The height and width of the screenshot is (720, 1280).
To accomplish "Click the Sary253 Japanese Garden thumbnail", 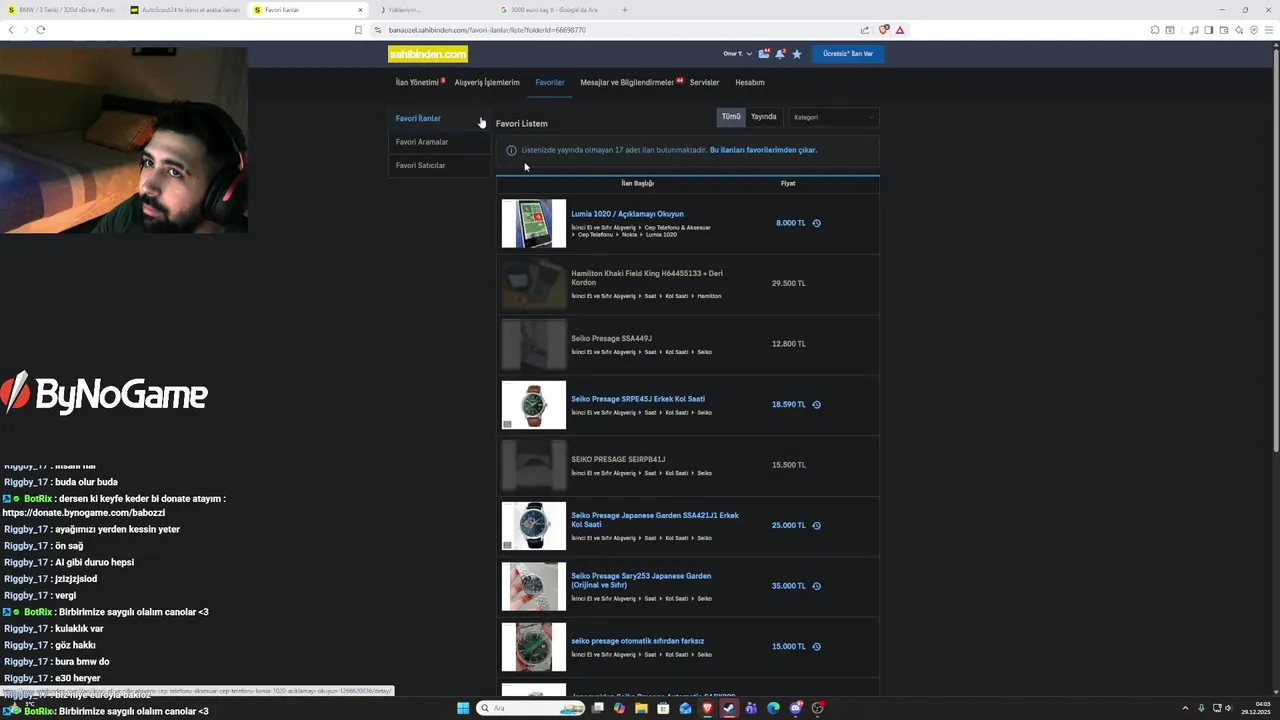I will tap(533, 586).
